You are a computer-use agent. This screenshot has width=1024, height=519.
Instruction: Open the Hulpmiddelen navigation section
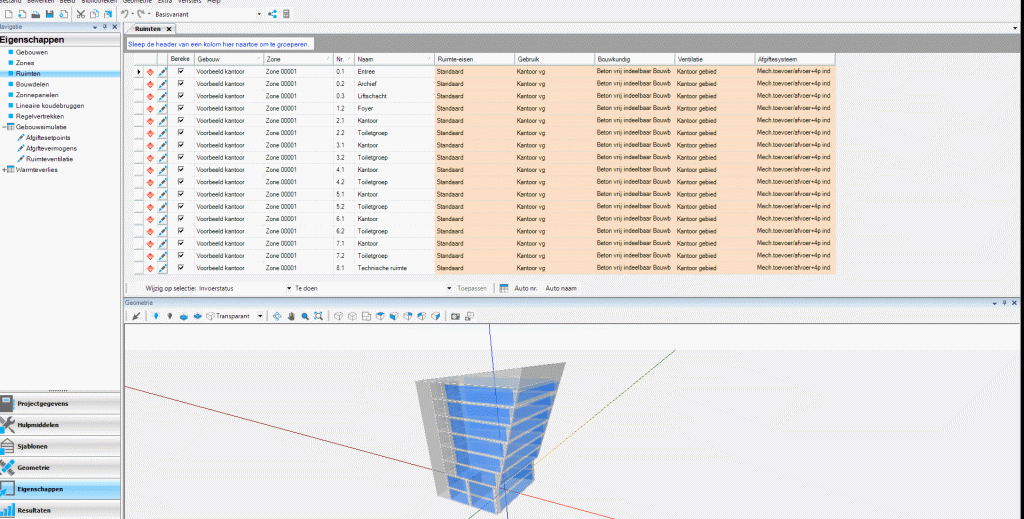pos(60,425)
